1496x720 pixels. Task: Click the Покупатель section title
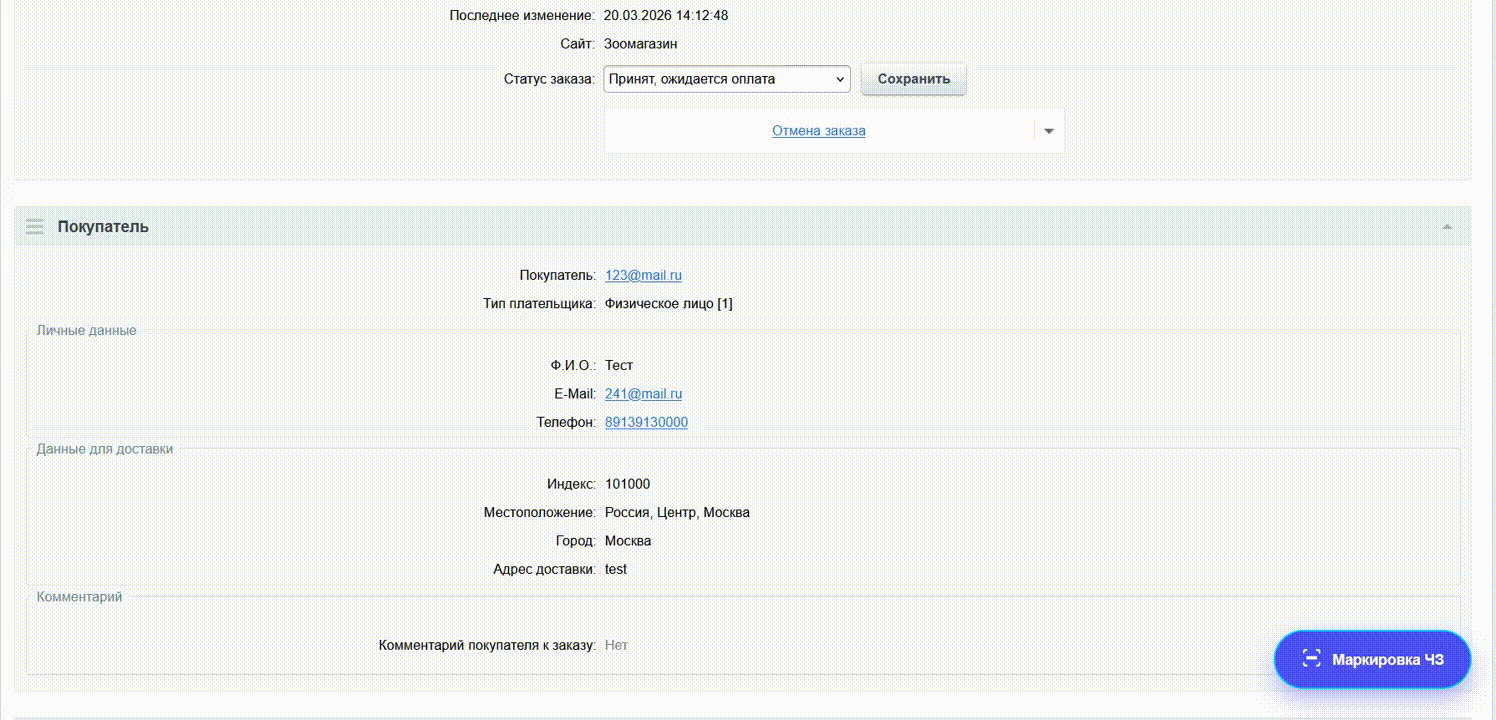click(103, 227)
